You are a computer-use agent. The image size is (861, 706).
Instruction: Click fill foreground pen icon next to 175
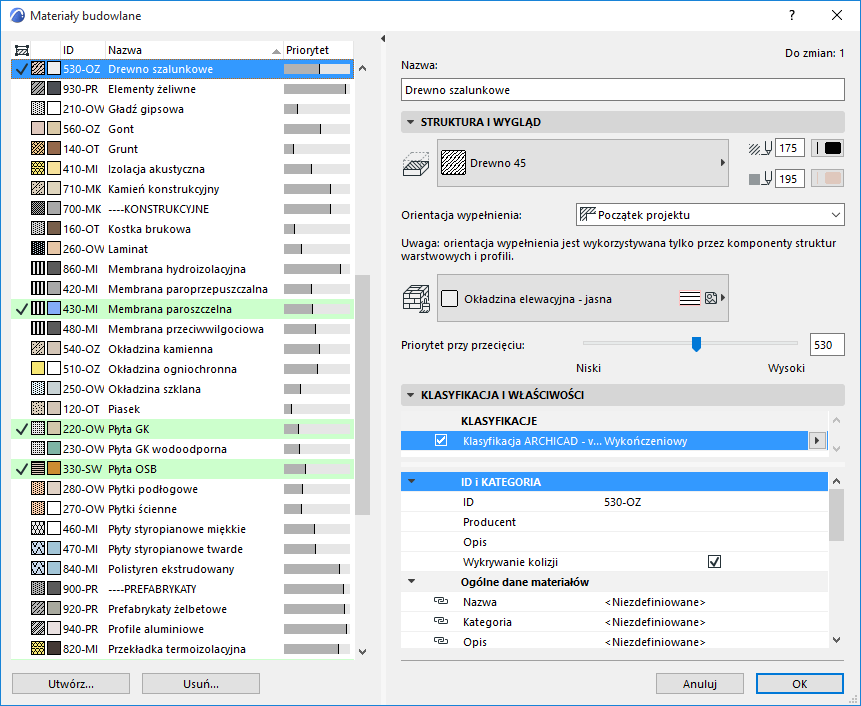tap(760, 148)
